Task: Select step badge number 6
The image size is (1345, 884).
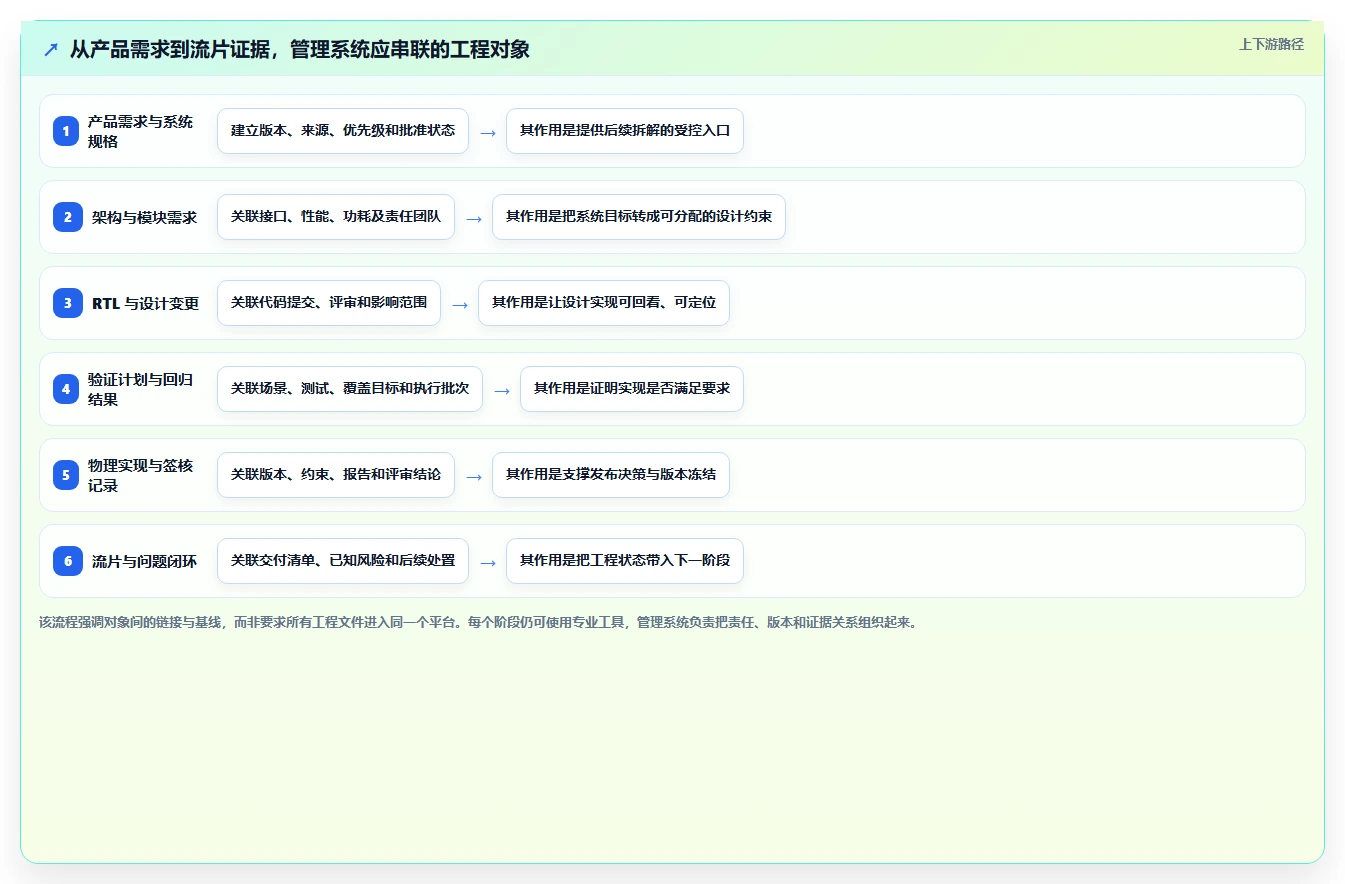Action: tap(68, 561)
